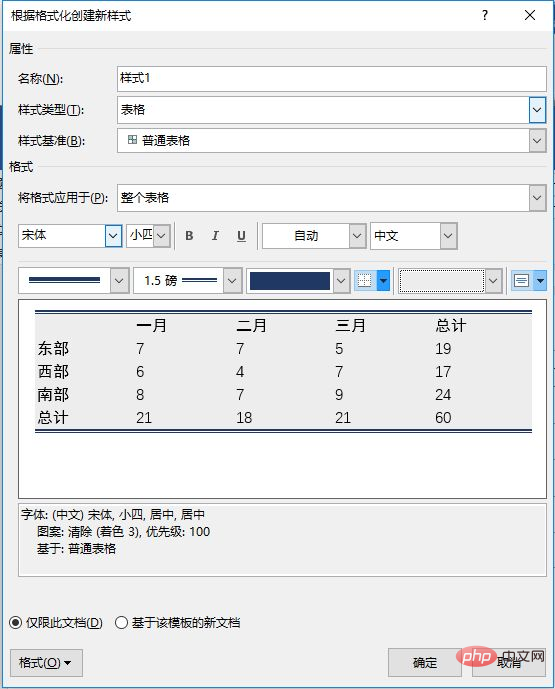Open the shading color dropdown
The width and height of the screenshot is (555, 689).
493,280
